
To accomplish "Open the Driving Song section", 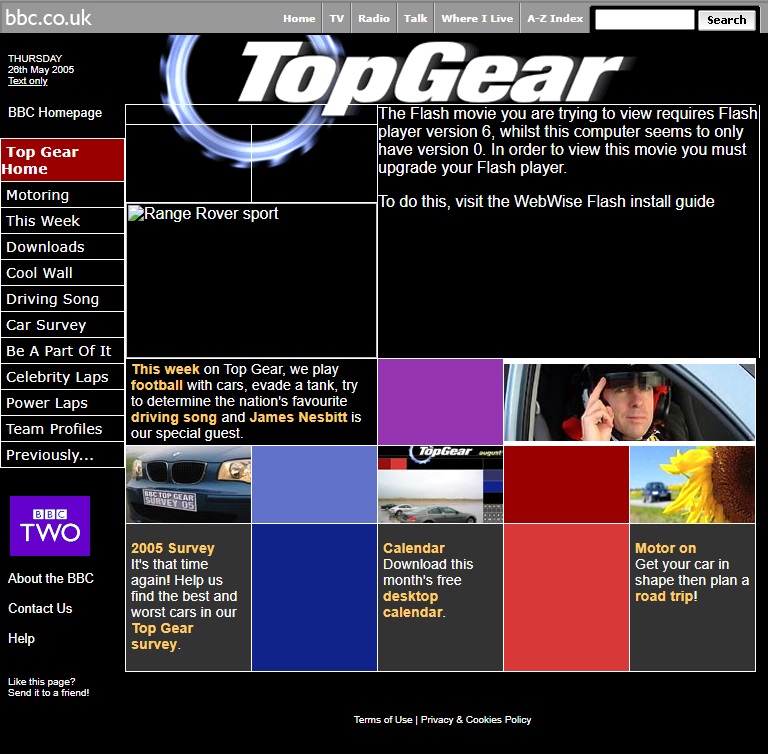I will [62, 299].
